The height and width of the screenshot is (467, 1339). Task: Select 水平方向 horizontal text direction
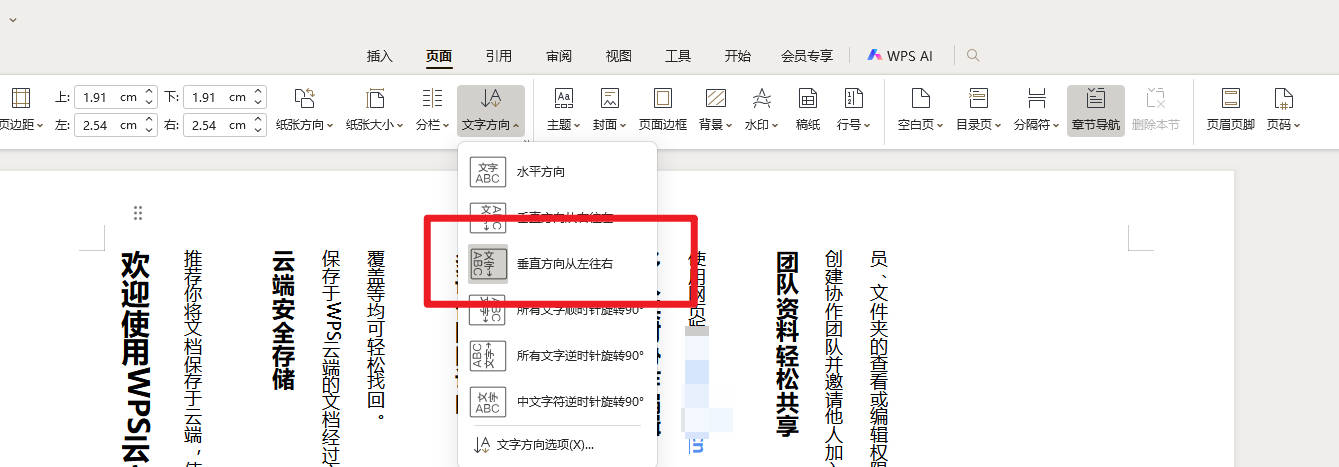coord(557,172)
